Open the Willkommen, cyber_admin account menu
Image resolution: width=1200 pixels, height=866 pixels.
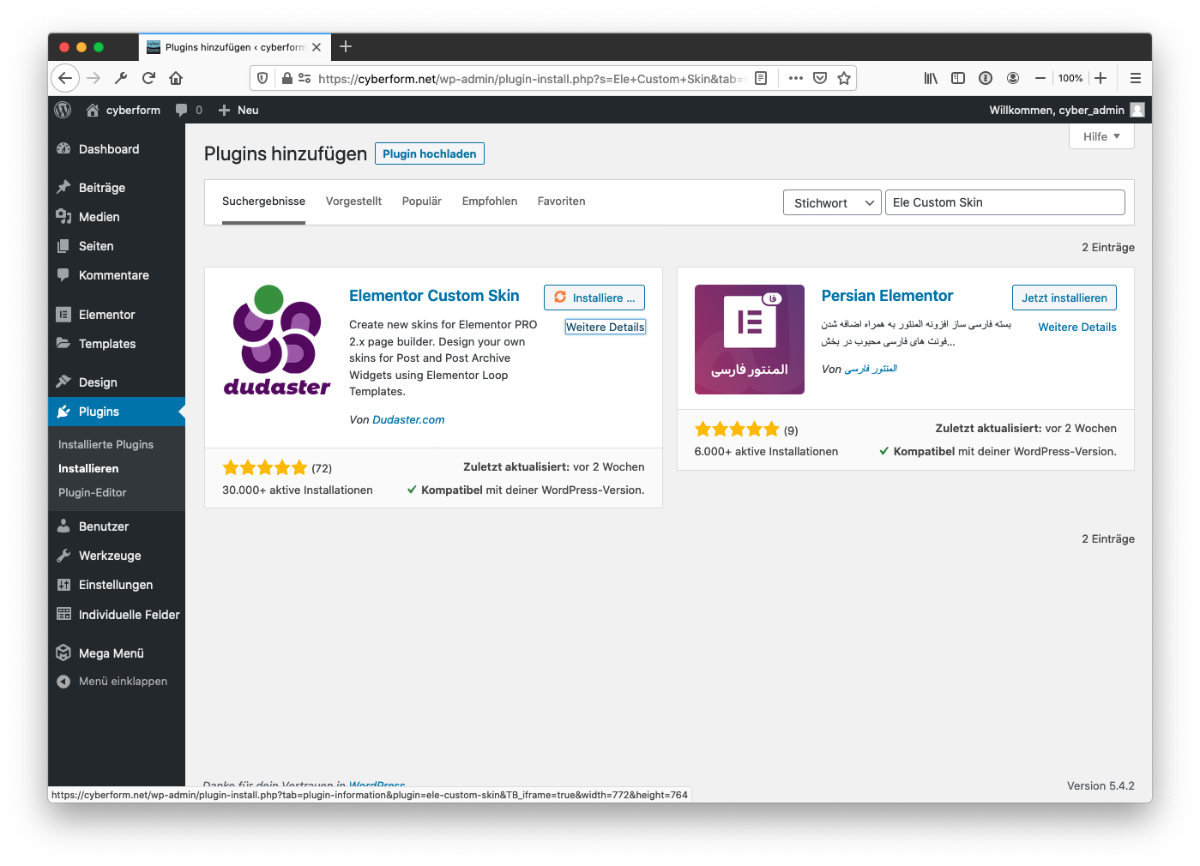pos(1067,110)
